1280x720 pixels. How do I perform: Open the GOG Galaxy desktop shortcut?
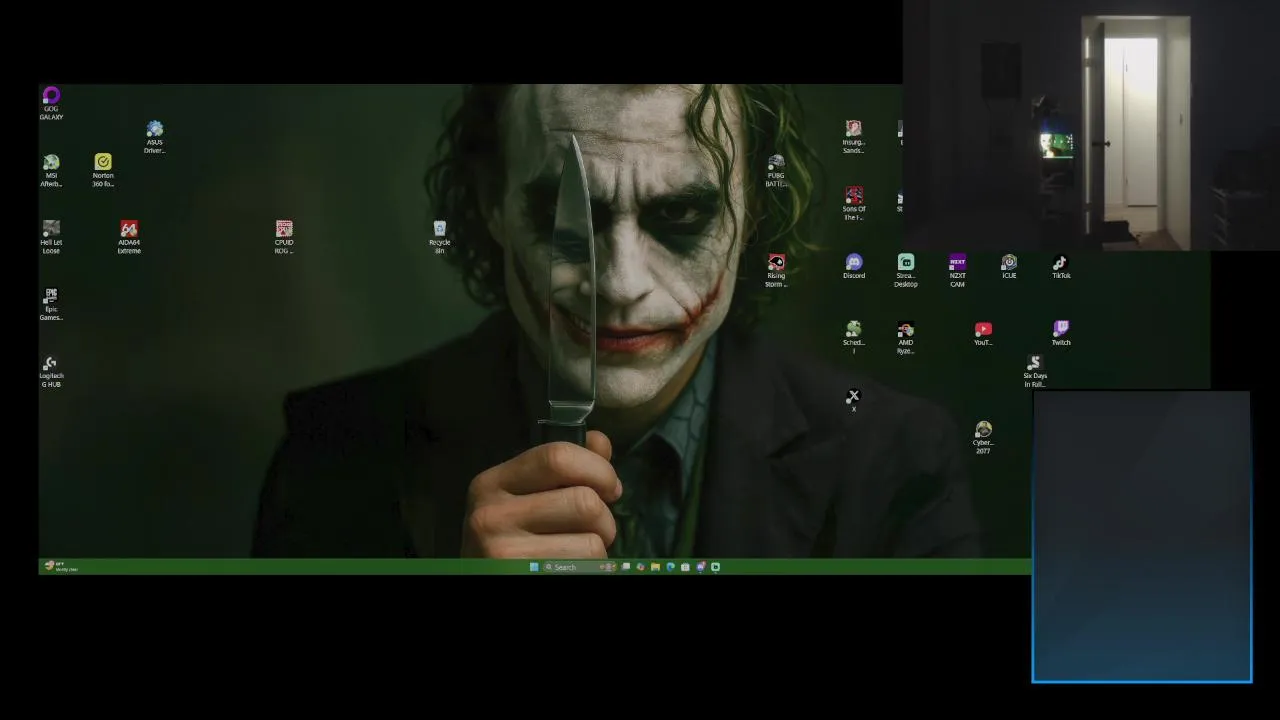click(x=51, y=104)
